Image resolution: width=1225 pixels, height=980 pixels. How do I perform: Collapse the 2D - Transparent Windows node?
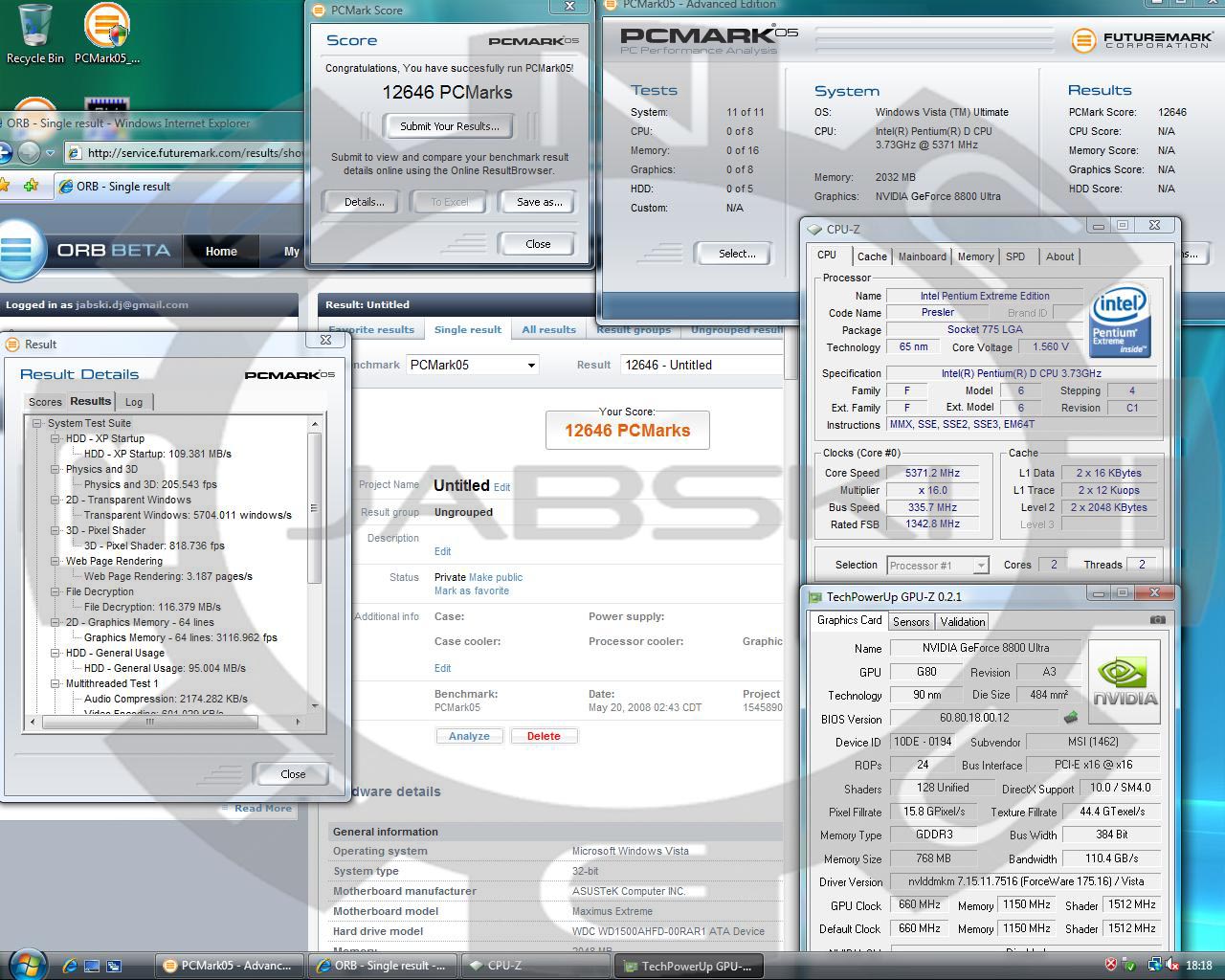56,500
